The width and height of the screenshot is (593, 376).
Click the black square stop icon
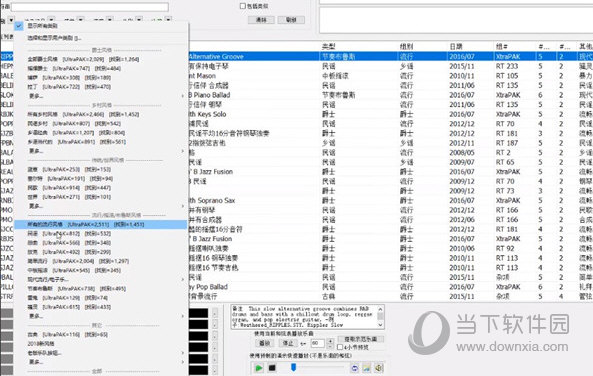point(272,368)
